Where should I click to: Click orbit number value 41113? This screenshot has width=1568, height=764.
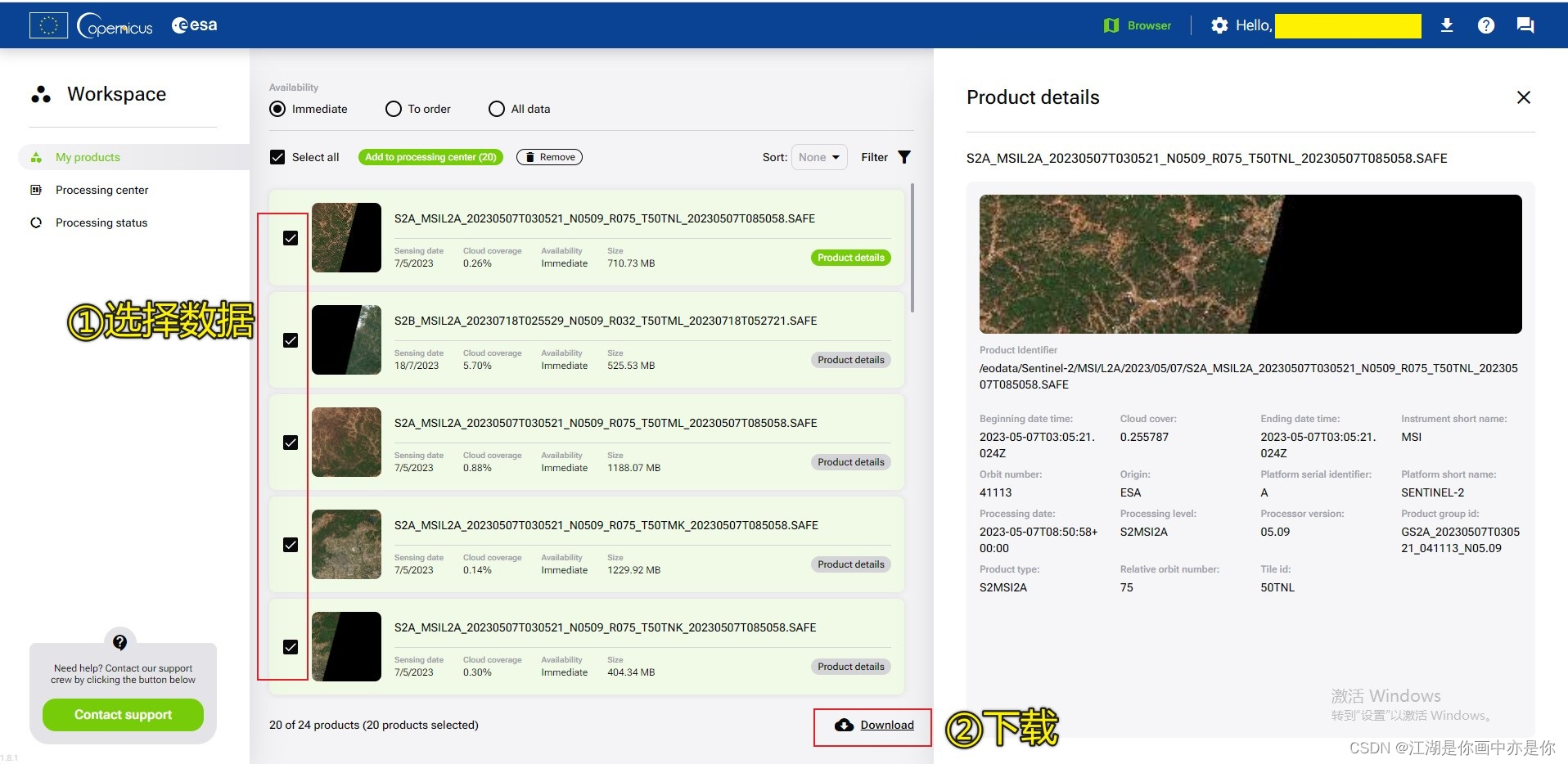(x=995, y=492)
